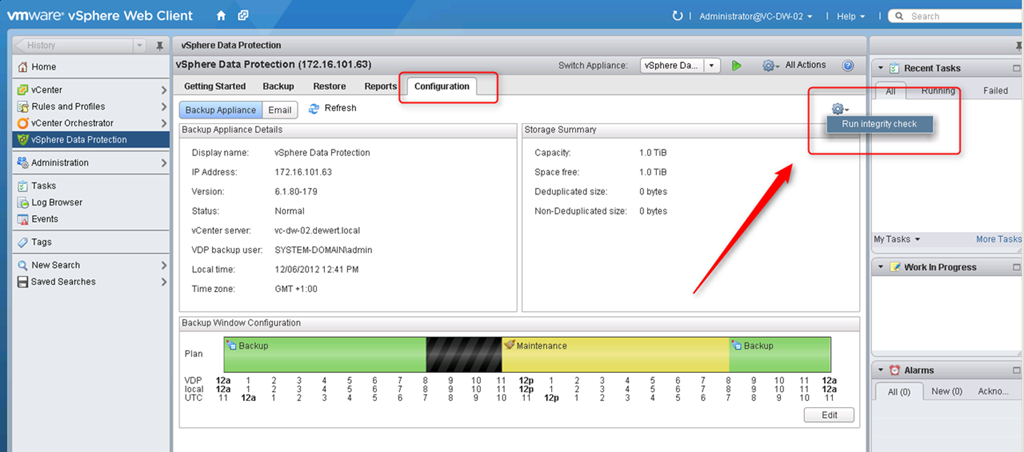Choose Run integrity check
Screen dimensions: 1024x452
click(x=879, y=124)
